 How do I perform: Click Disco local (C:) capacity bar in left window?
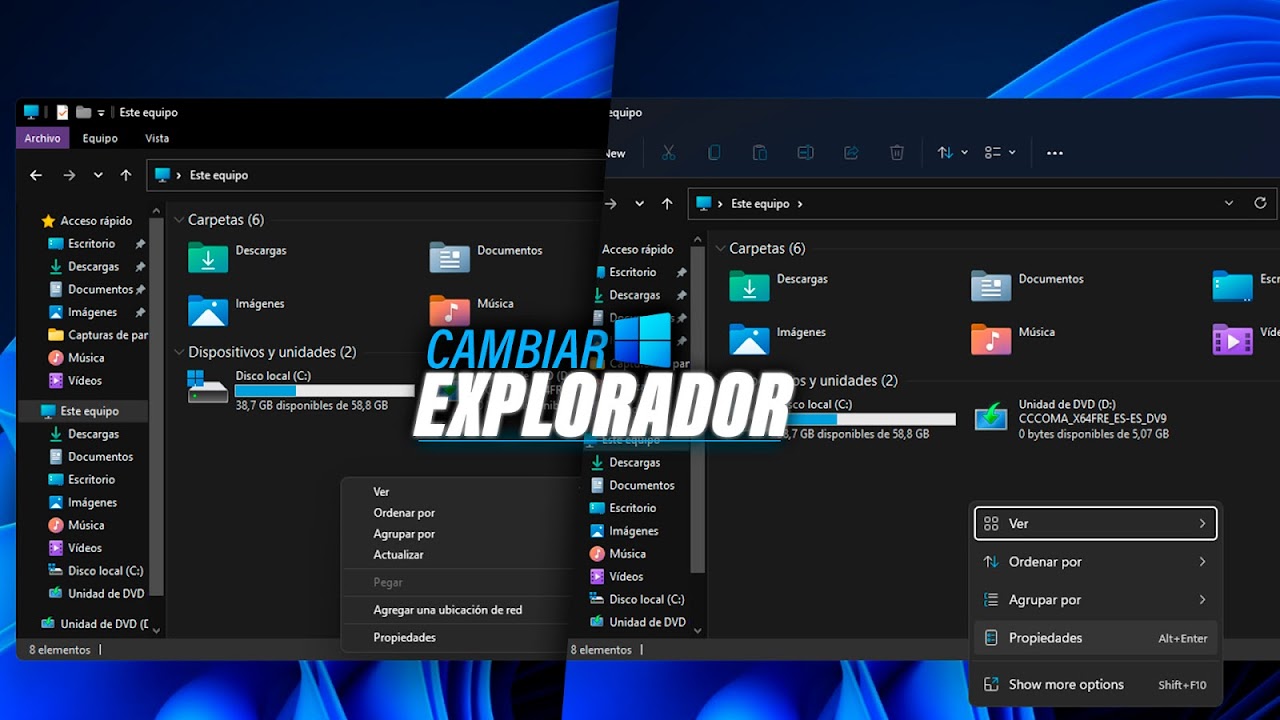325,391
